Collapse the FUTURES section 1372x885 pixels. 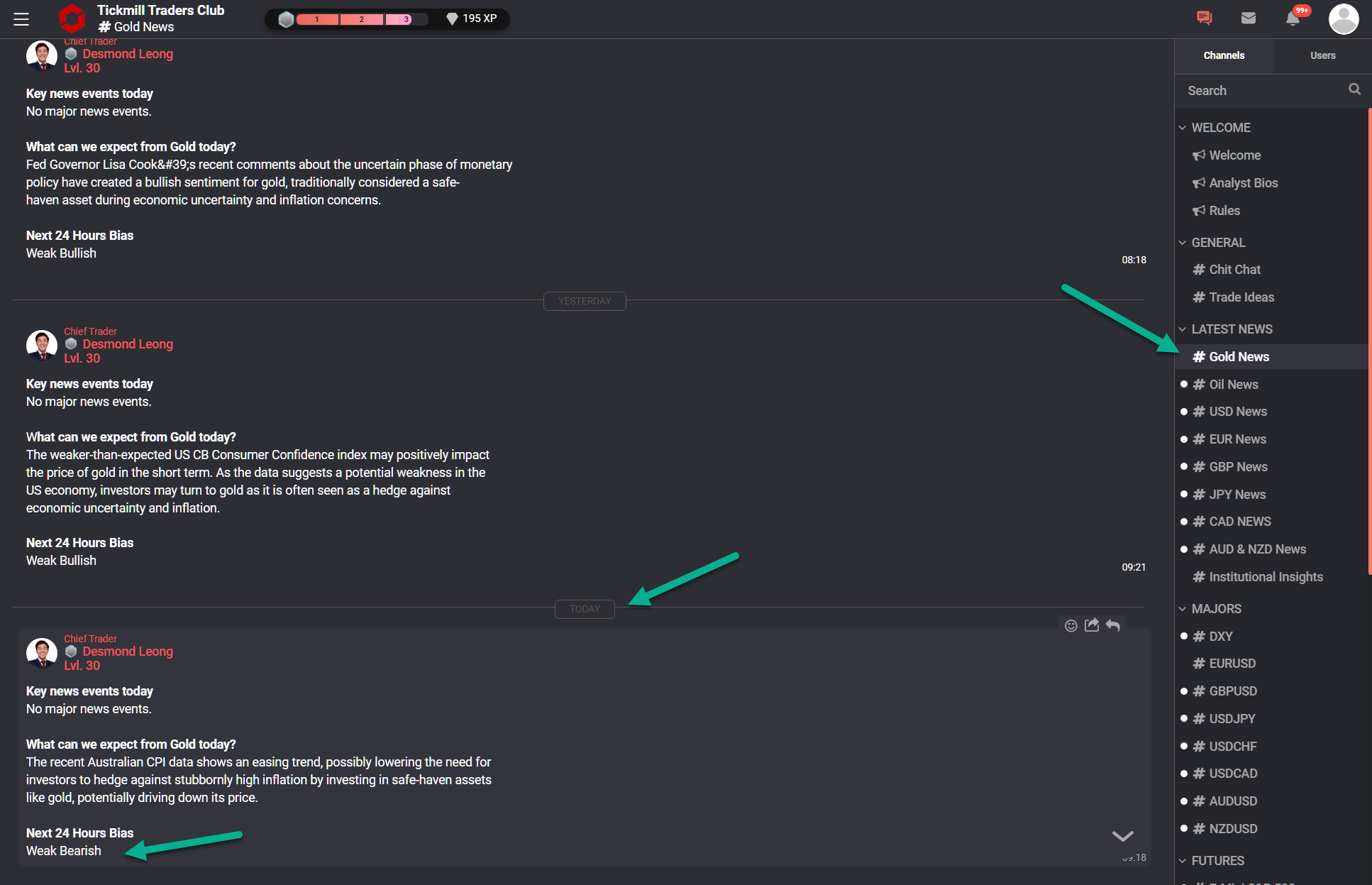pos(1212,861)
